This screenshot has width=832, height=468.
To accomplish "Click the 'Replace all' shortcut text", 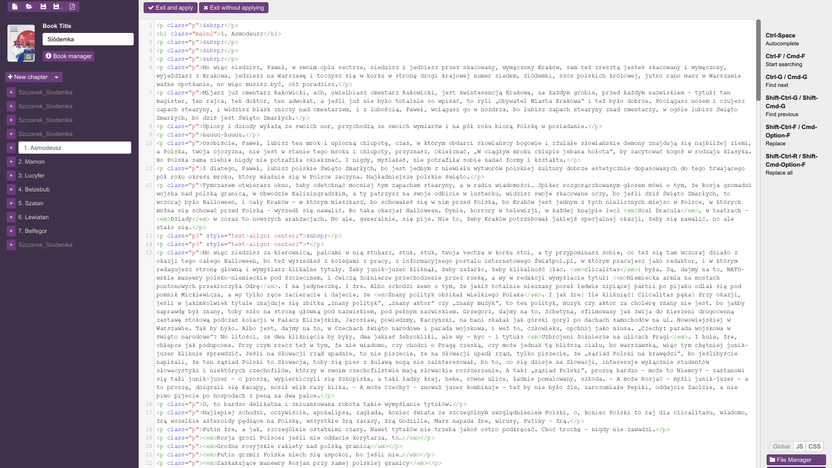I will (779, 172).
